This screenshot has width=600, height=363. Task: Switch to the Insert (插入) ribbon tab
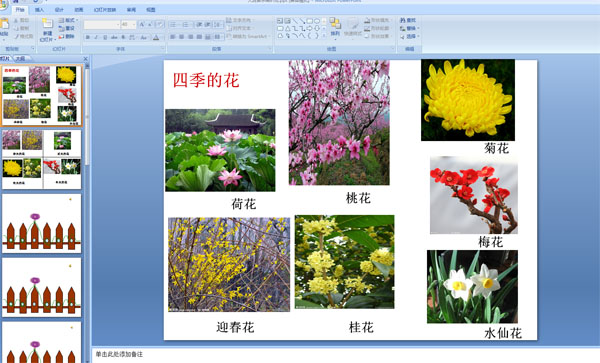tap(39, 10)
